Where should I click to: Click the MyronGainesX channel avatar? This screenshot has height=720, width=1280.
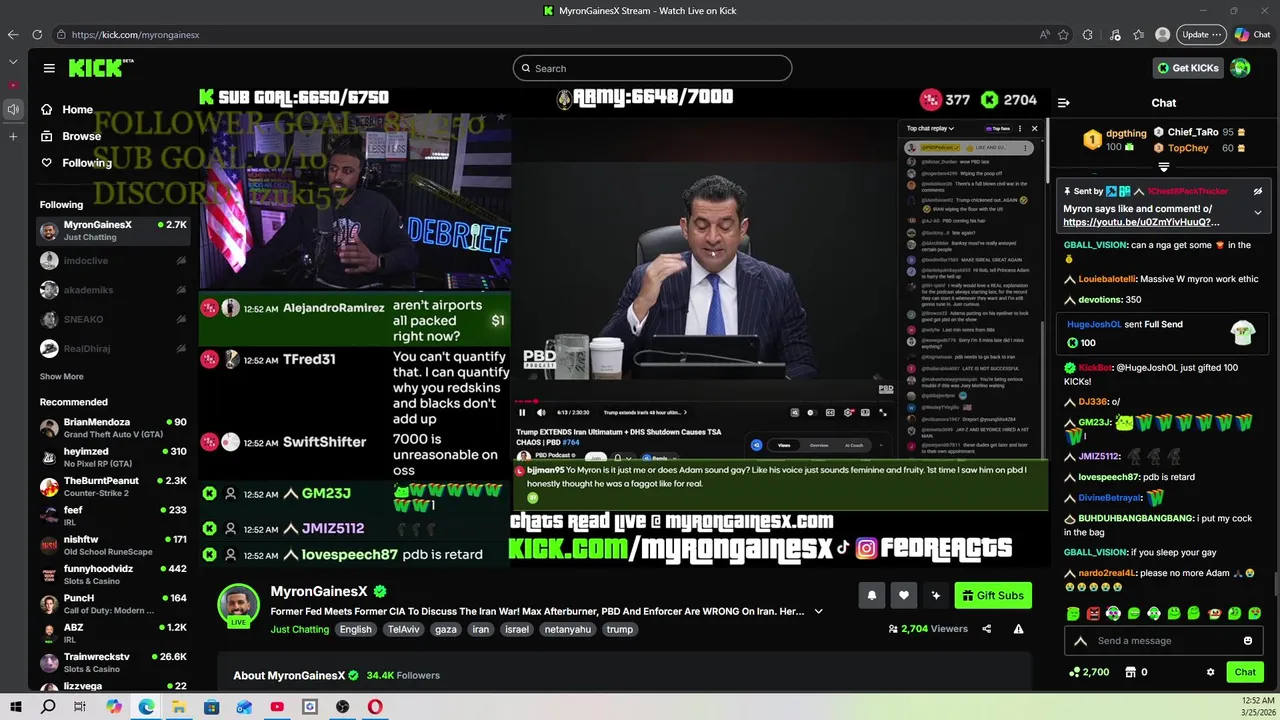[239, 605]
